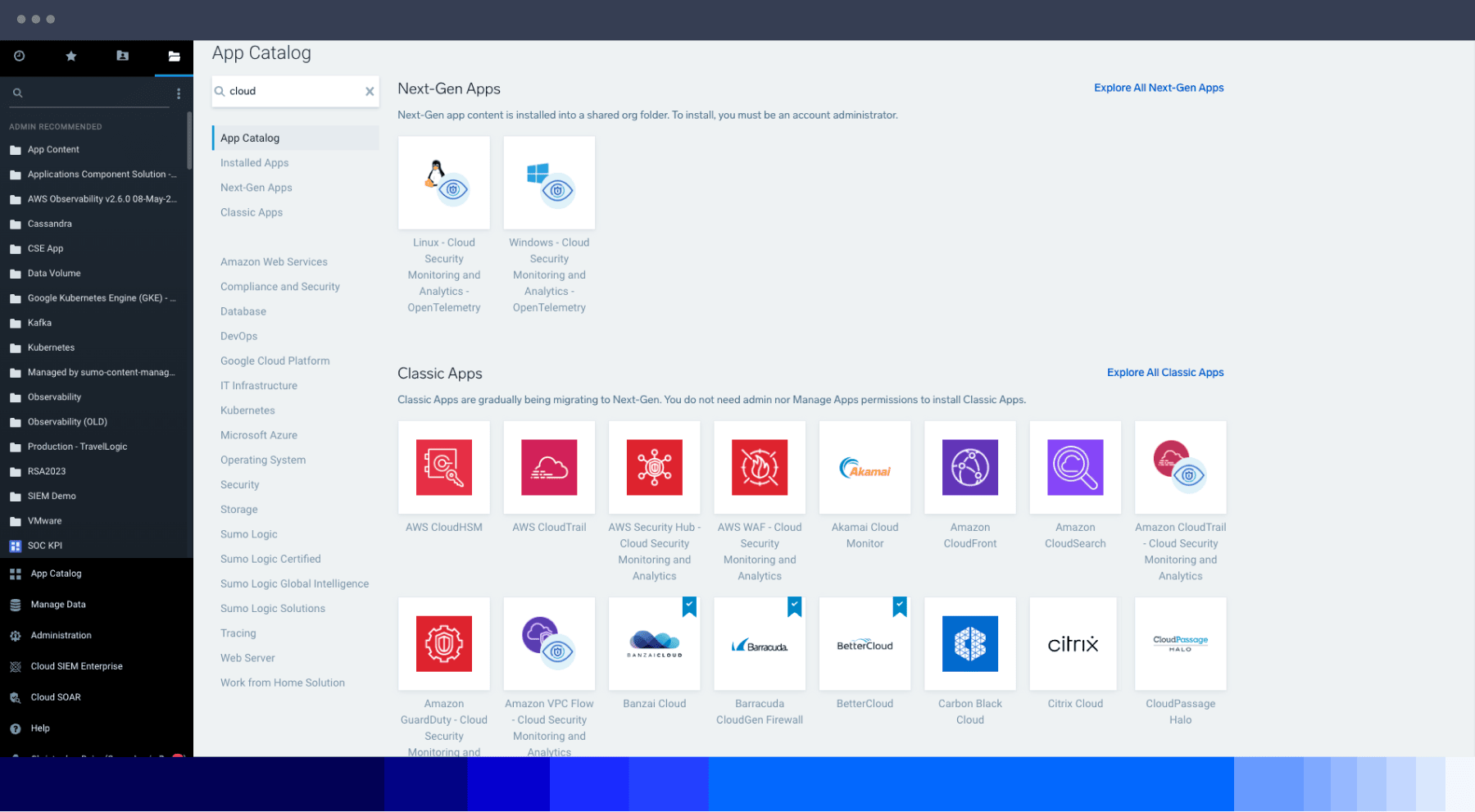Viewport: 1475px width, 812px height.
Task: Open the Carbon Black Cloud app icon
Action: coord(970,644)
